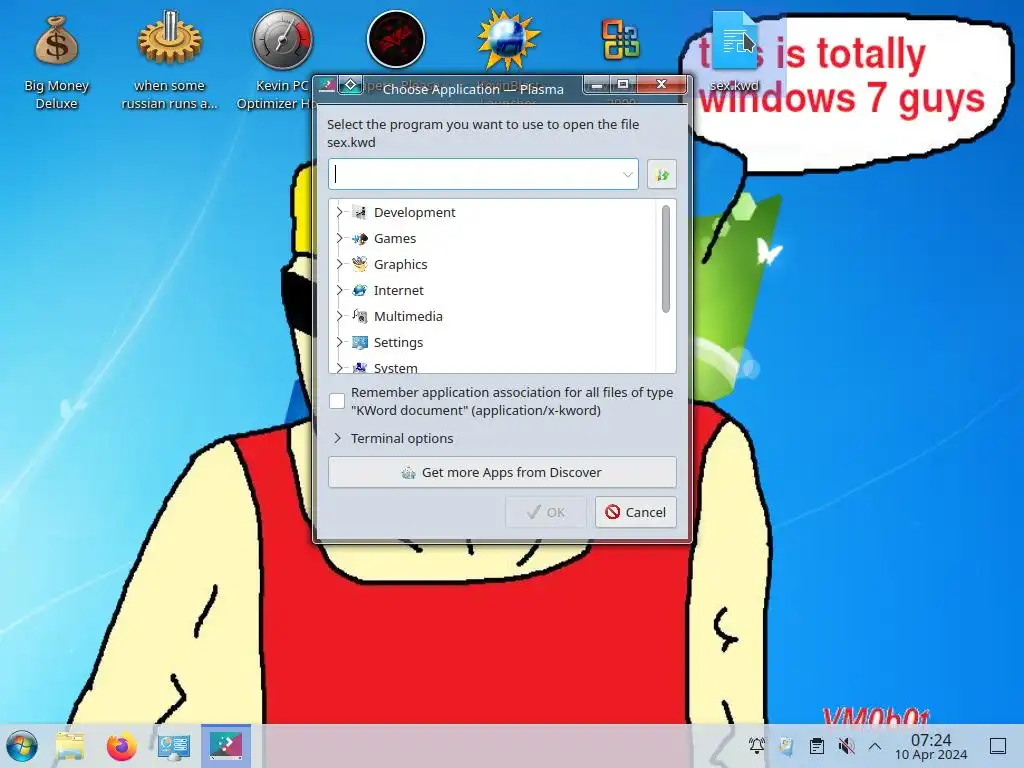
Task: Click the Show Desktop button in taskbar
Action: click(998, 746)
